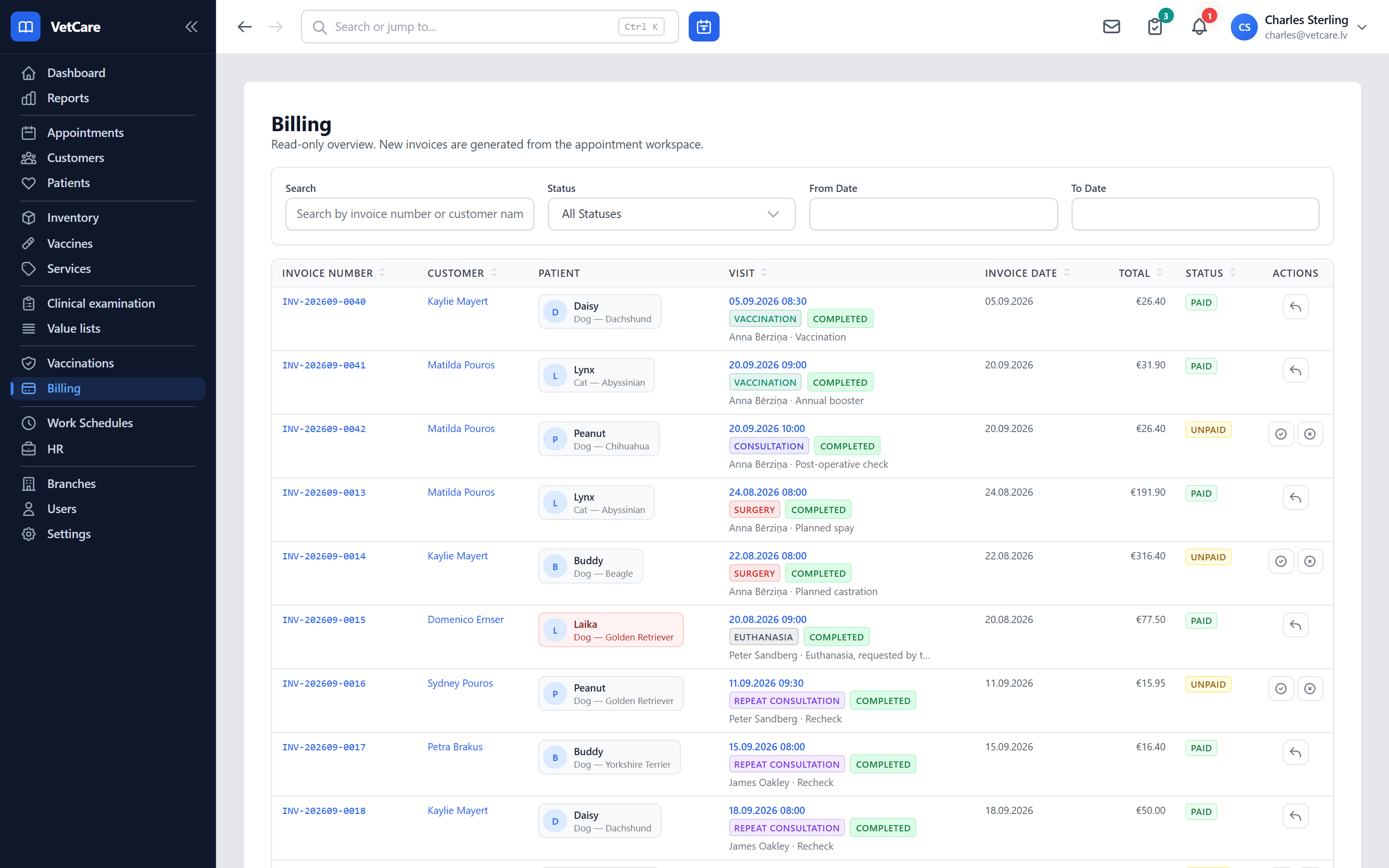Click the invoice number search field
1389x868 pixels.
(x=409, y=214)
